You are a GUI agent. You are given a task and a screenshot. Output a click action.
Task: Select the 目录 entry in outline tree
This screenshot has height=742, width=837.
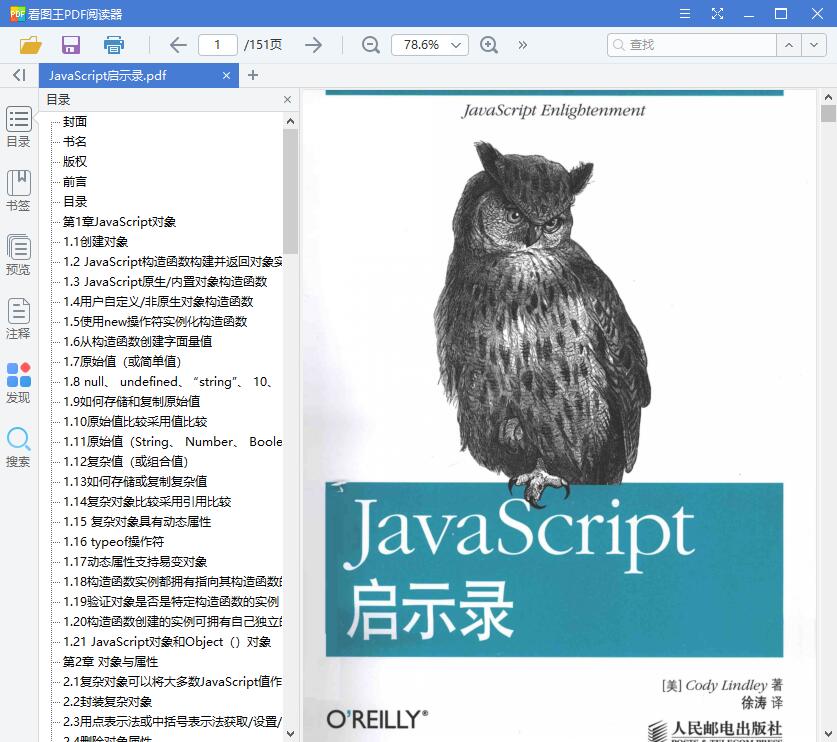[75, 202]
